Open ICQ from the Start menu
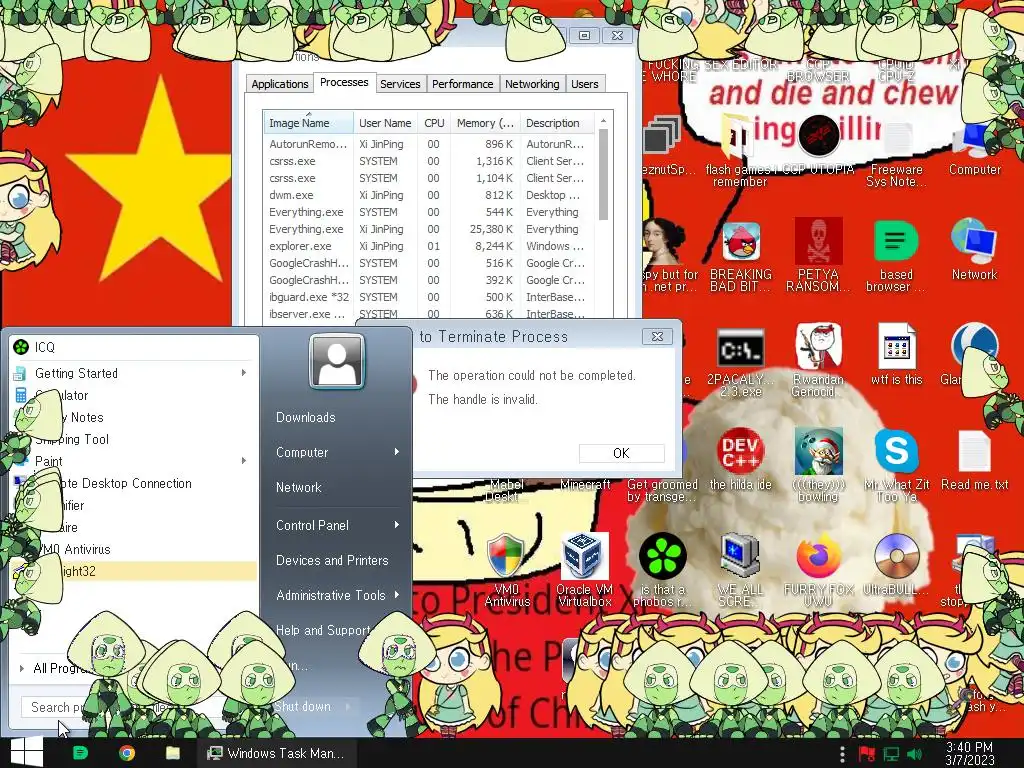 pos(134,347)
